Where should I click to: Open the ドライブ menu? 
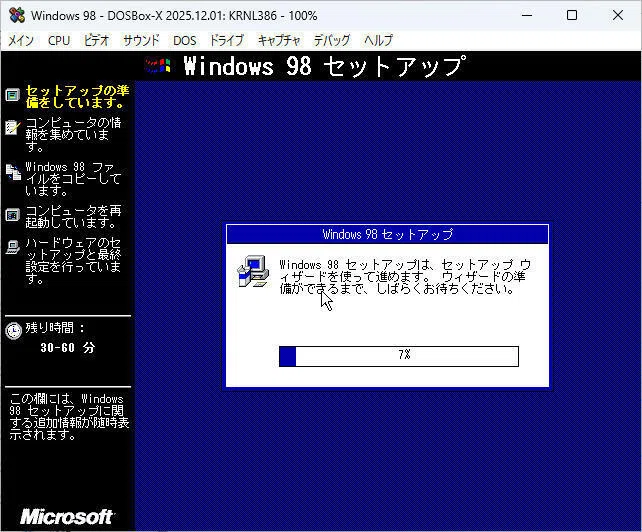226,40
